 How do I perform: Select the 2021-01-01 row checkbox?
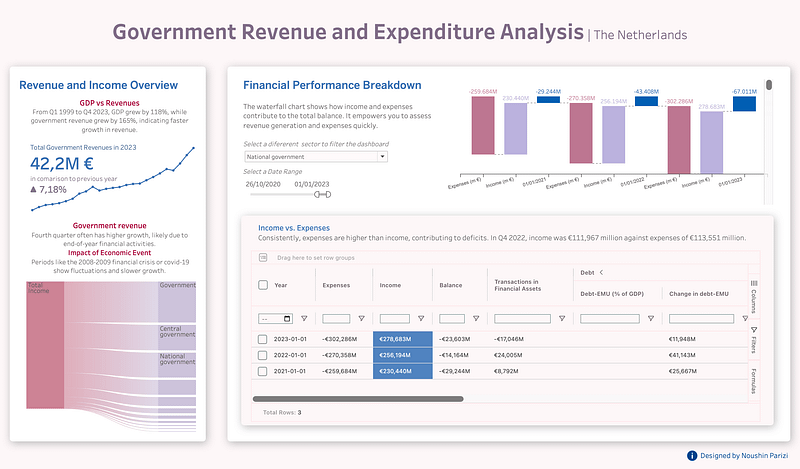pyautogui.click(x=263, y=370)
